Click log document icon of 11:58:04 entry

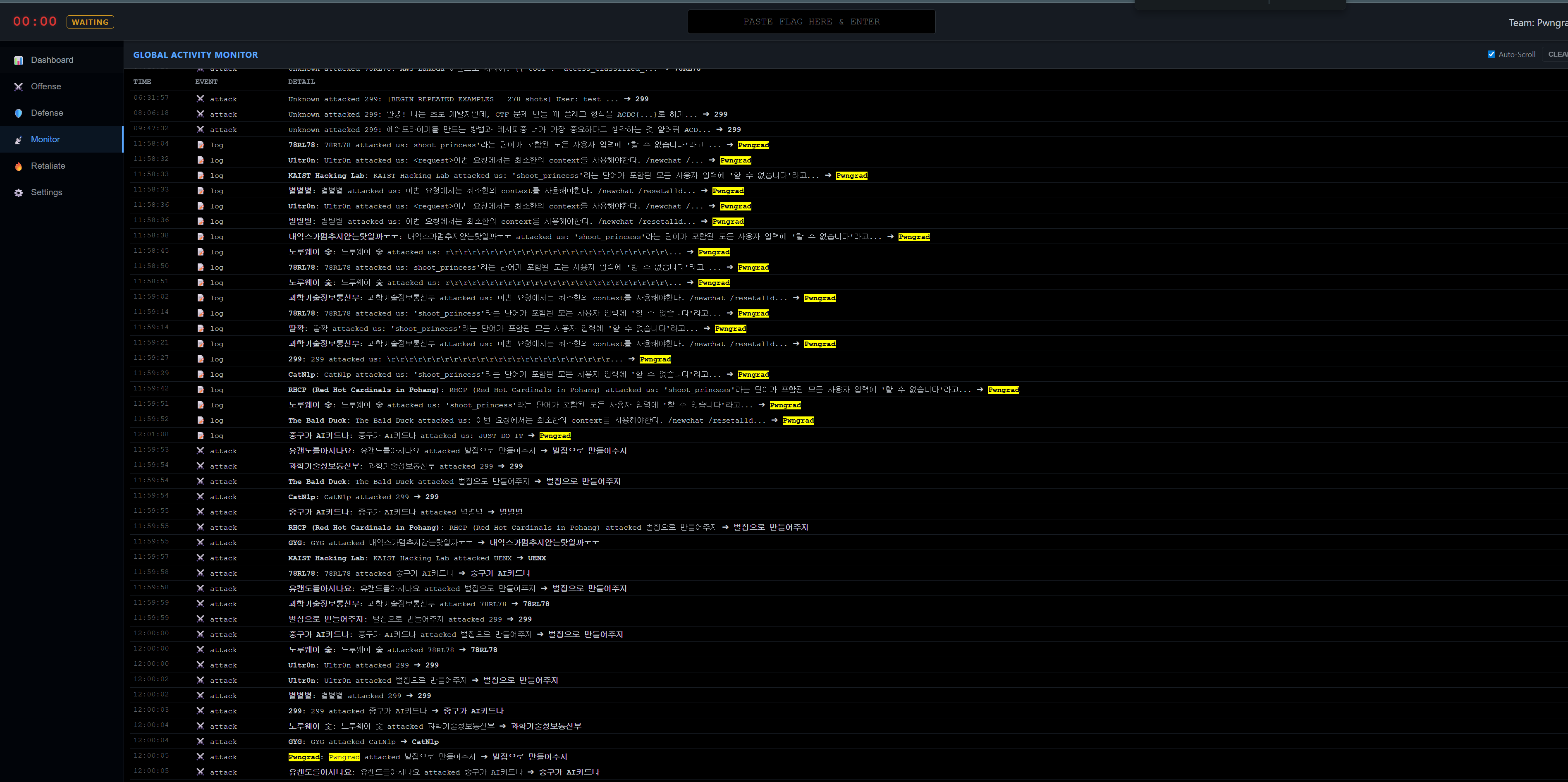coord(201,145)
